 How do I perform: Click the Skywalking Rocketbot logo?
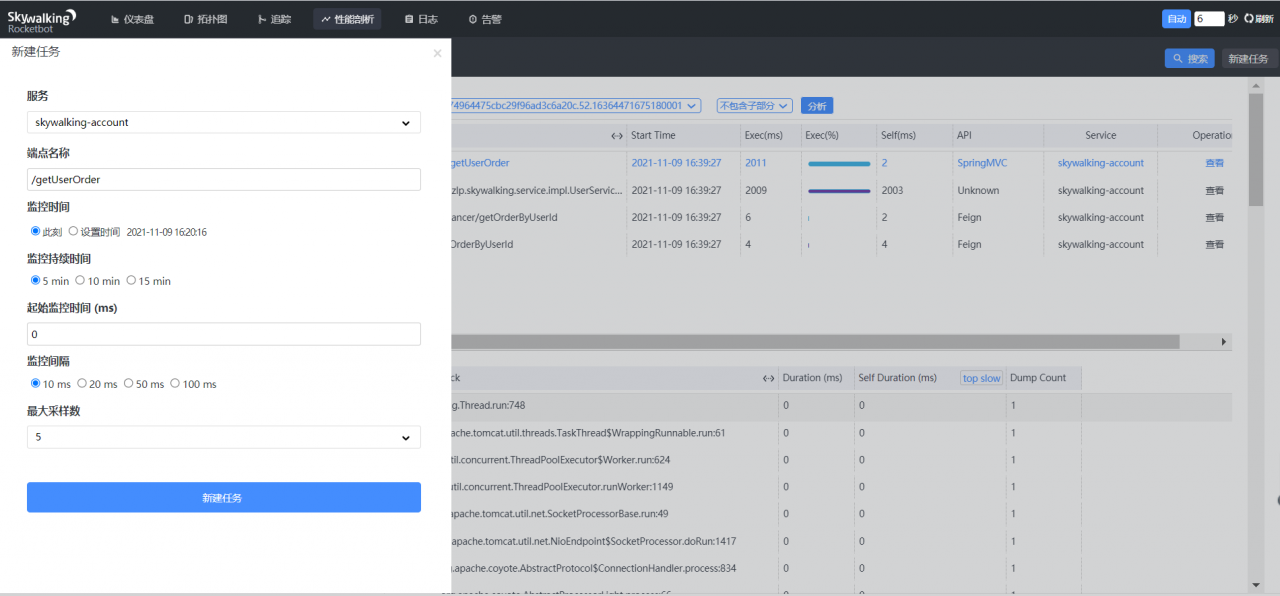[x=42, y=19]
